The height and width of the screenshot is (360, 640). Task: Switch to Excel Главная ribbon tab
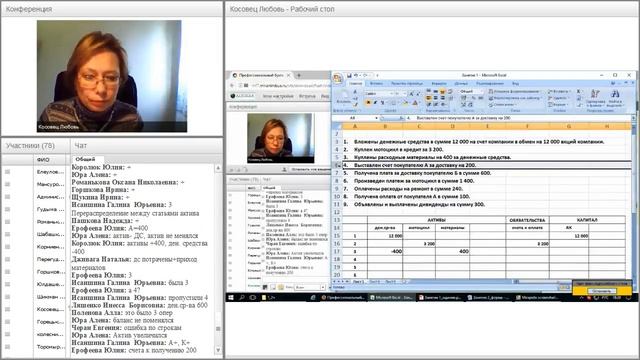click(x=356, y=84)
